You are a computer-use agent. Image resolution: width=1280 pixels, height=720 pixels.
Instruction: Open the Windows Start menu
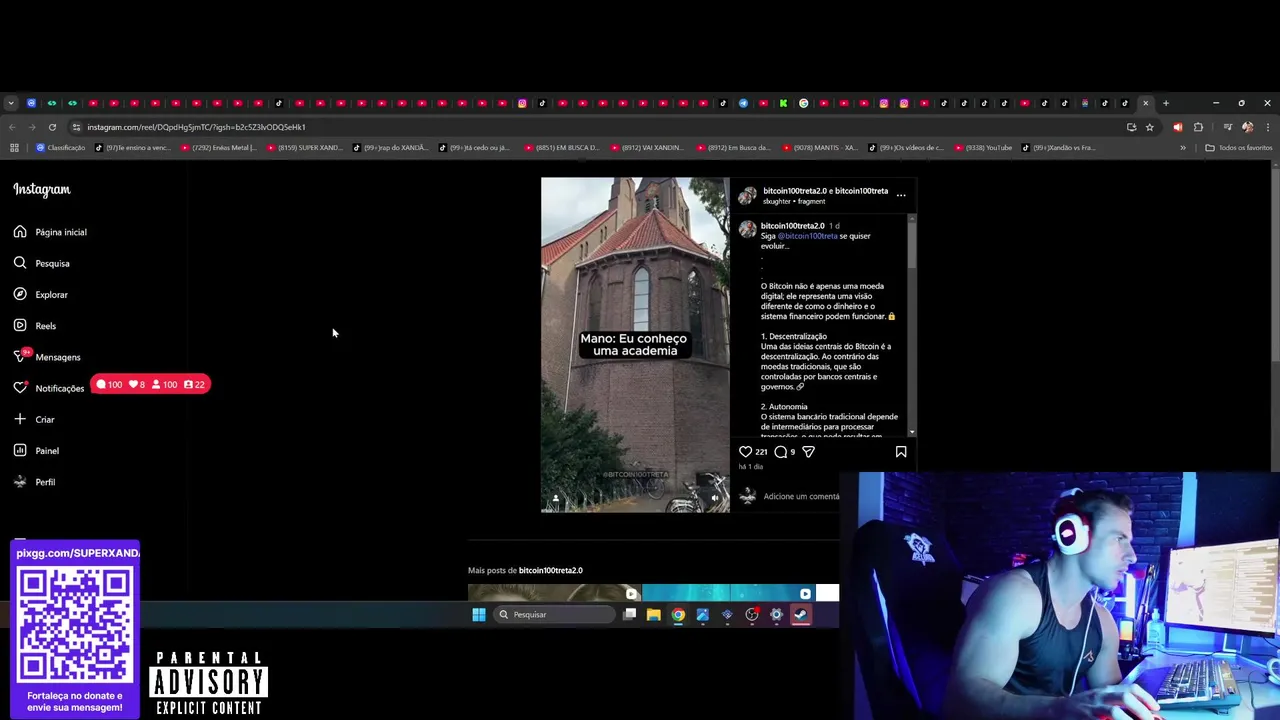[479, 615]
